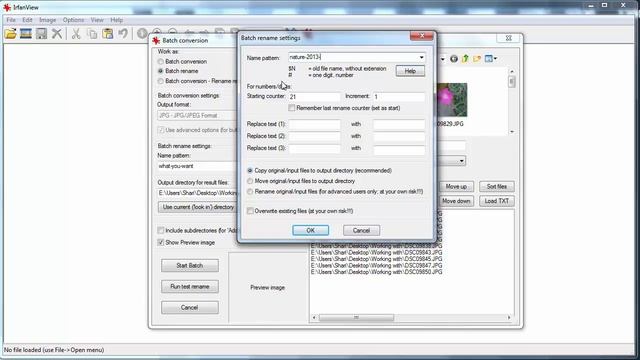Go up one folder level icon

coord(465,59)
